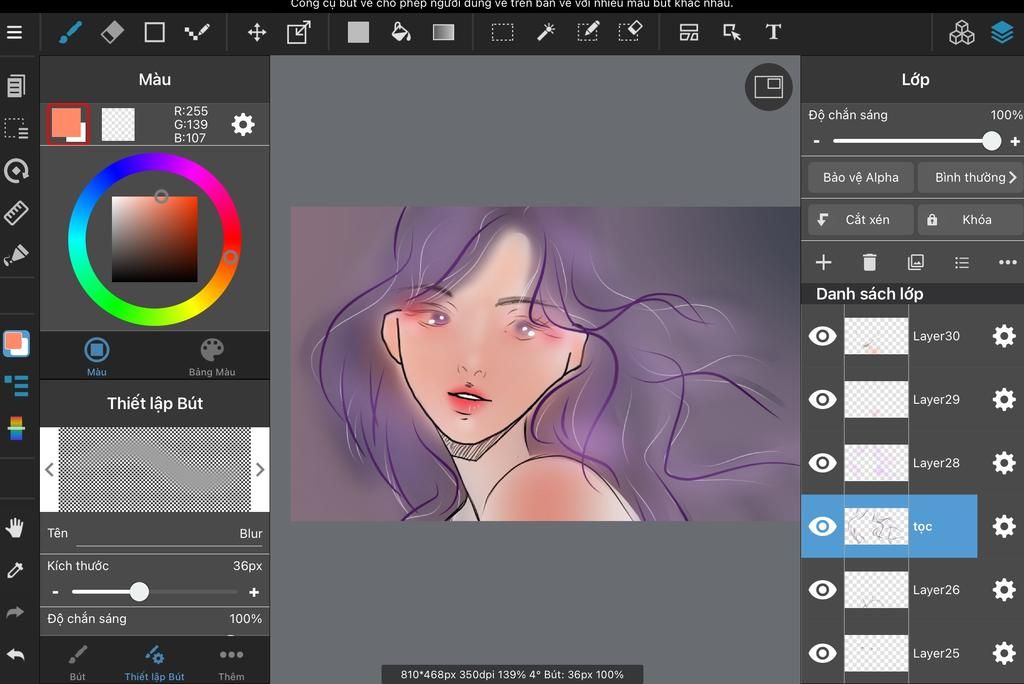Open the rotate canvas tool in sidebar
Screen dimensions: 1024x684
16,171
